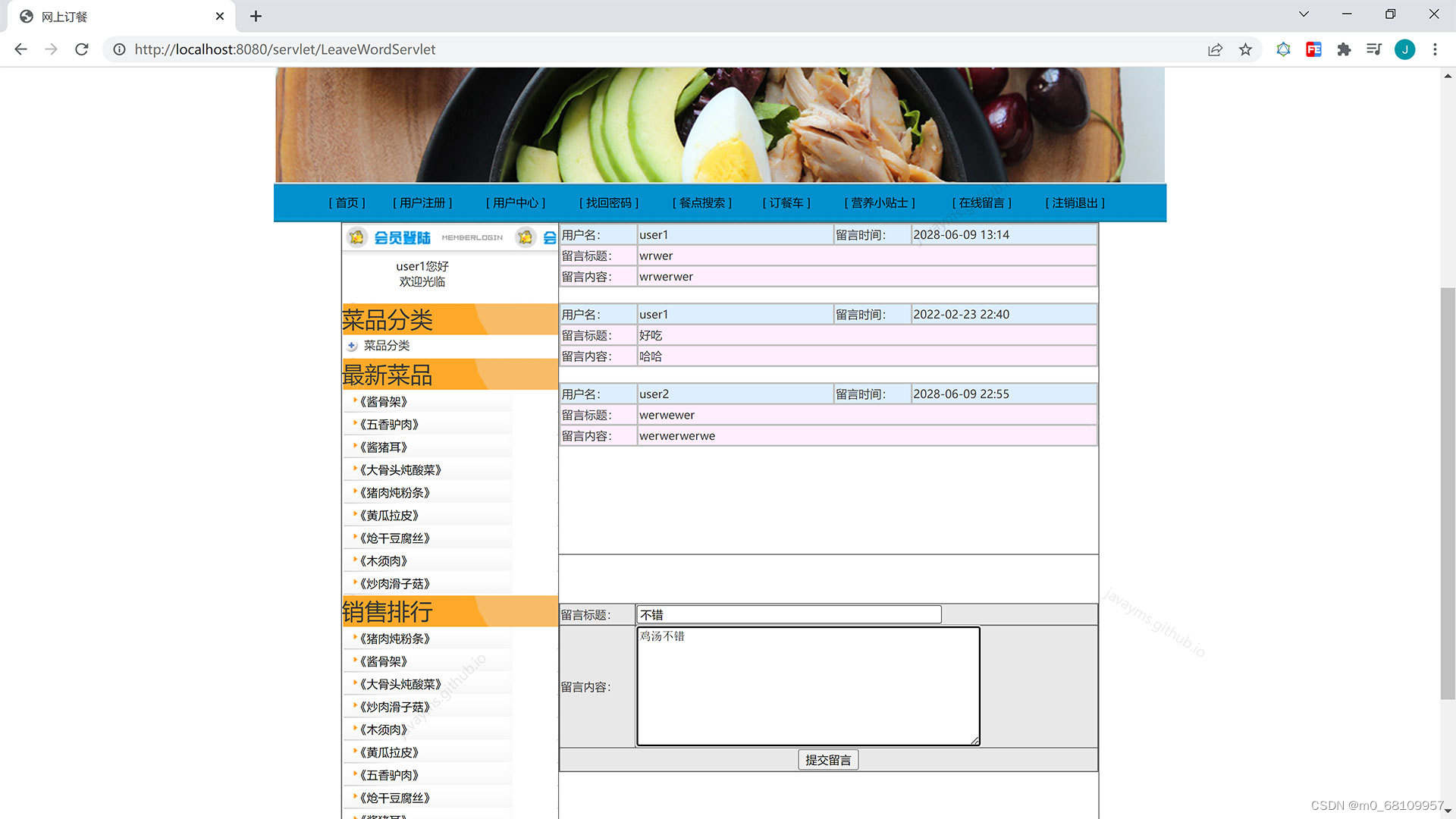
Task: Select username user2 in third message
Action: pos(654,394)
